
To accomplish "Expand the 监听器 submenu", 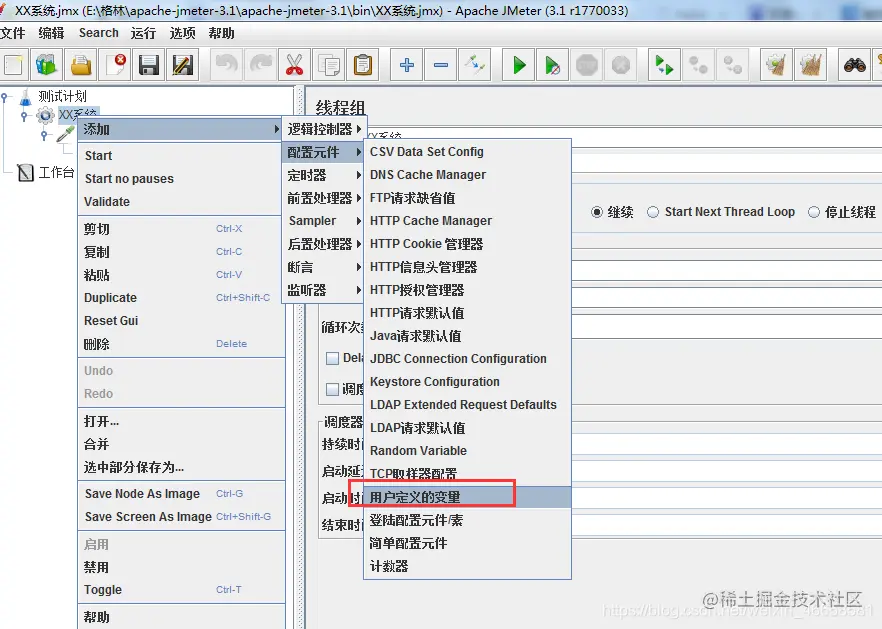I will [324, 290].
